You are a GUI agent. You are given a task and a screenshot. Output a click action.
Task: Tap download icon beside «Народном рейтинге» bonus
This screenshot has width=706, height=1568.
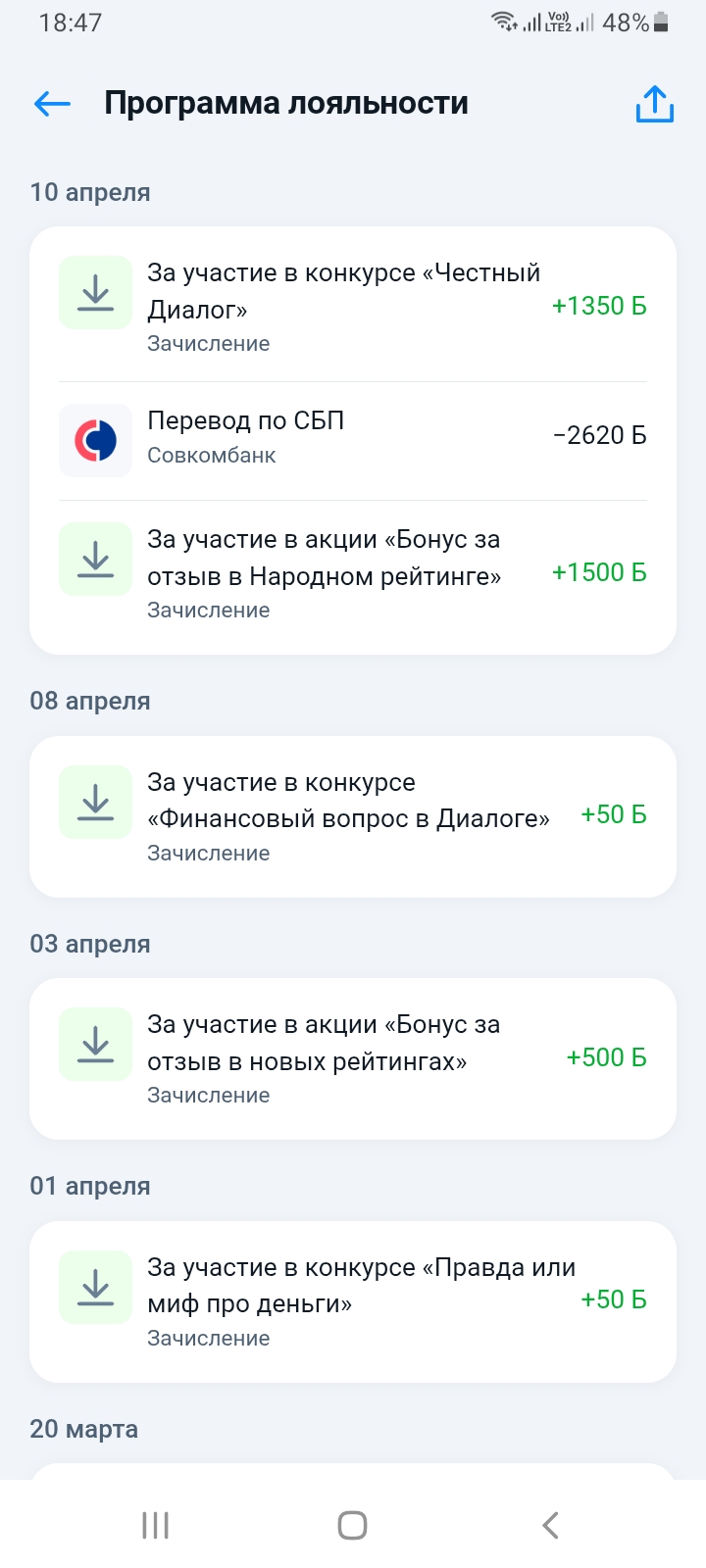[x=95, y=559]
